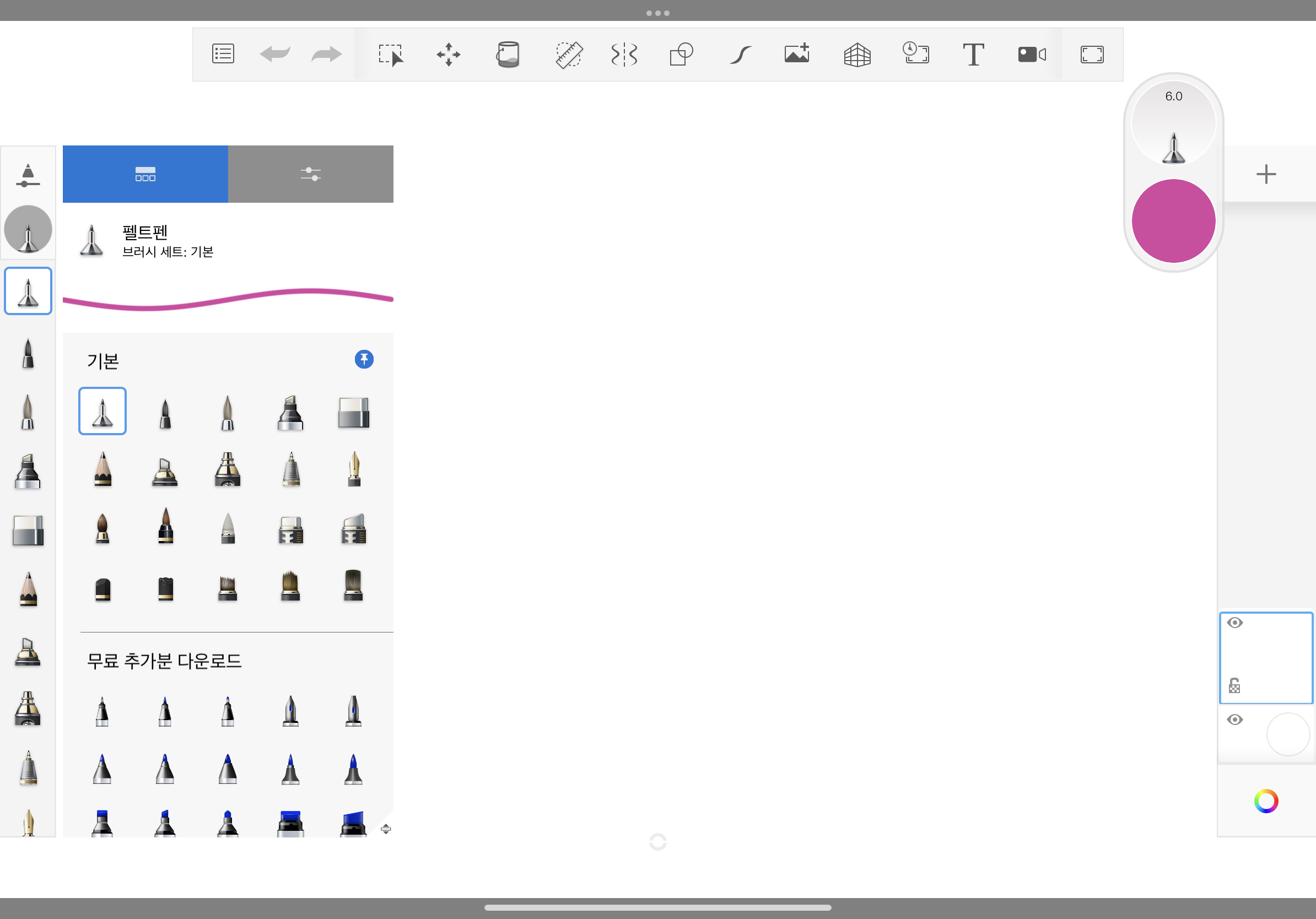Select the chisel marker in 기본 grid
1316x919 pixels.
point(290,413)
